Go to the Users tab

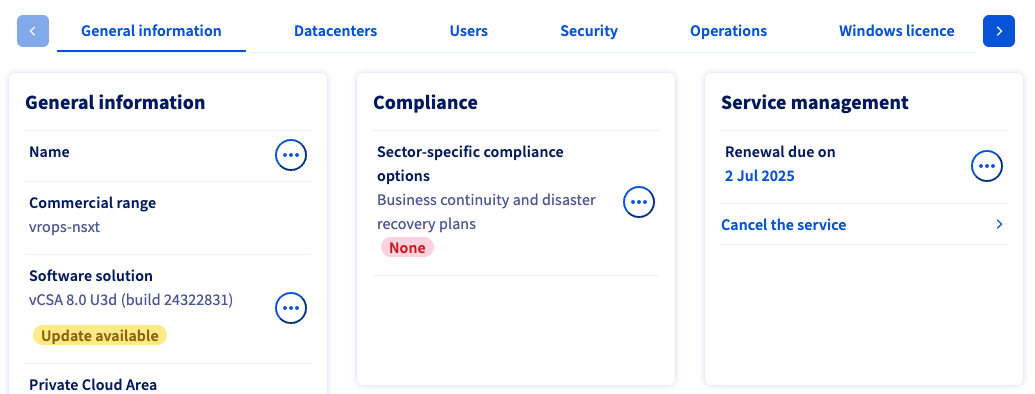469,31
